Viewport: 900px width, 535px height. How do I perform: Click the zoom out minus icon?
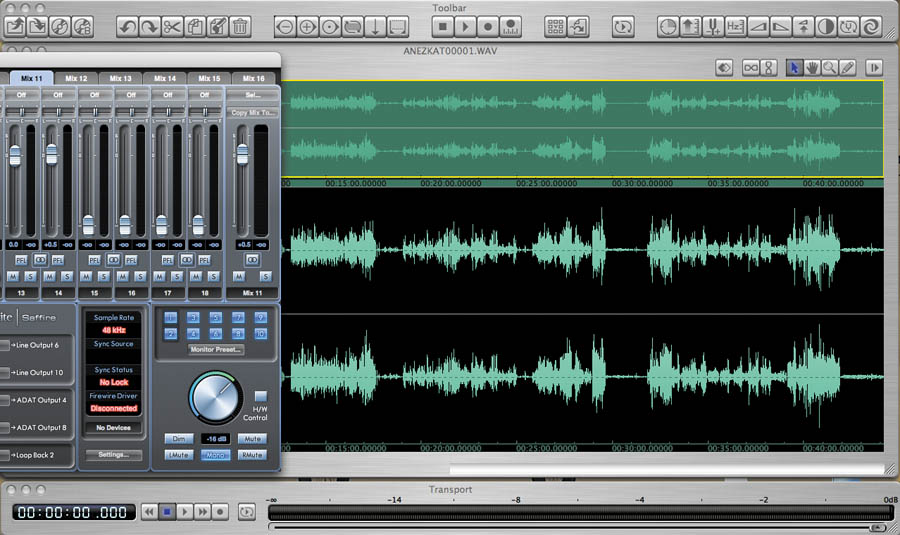pos(285,27)
